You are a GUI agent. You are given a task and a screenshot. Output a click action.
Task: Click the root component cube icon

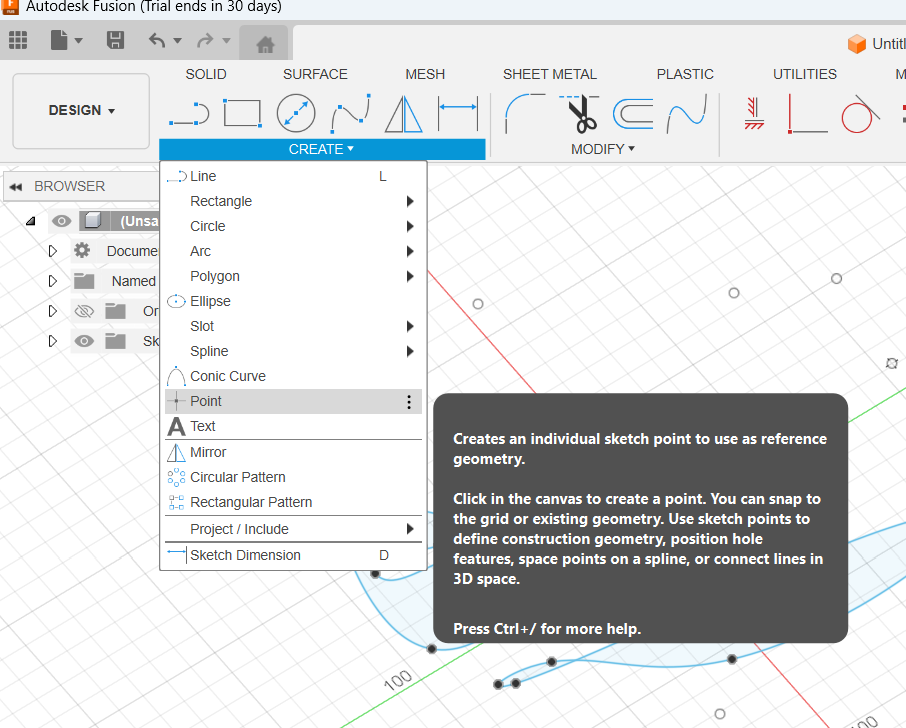pos(93,220)
